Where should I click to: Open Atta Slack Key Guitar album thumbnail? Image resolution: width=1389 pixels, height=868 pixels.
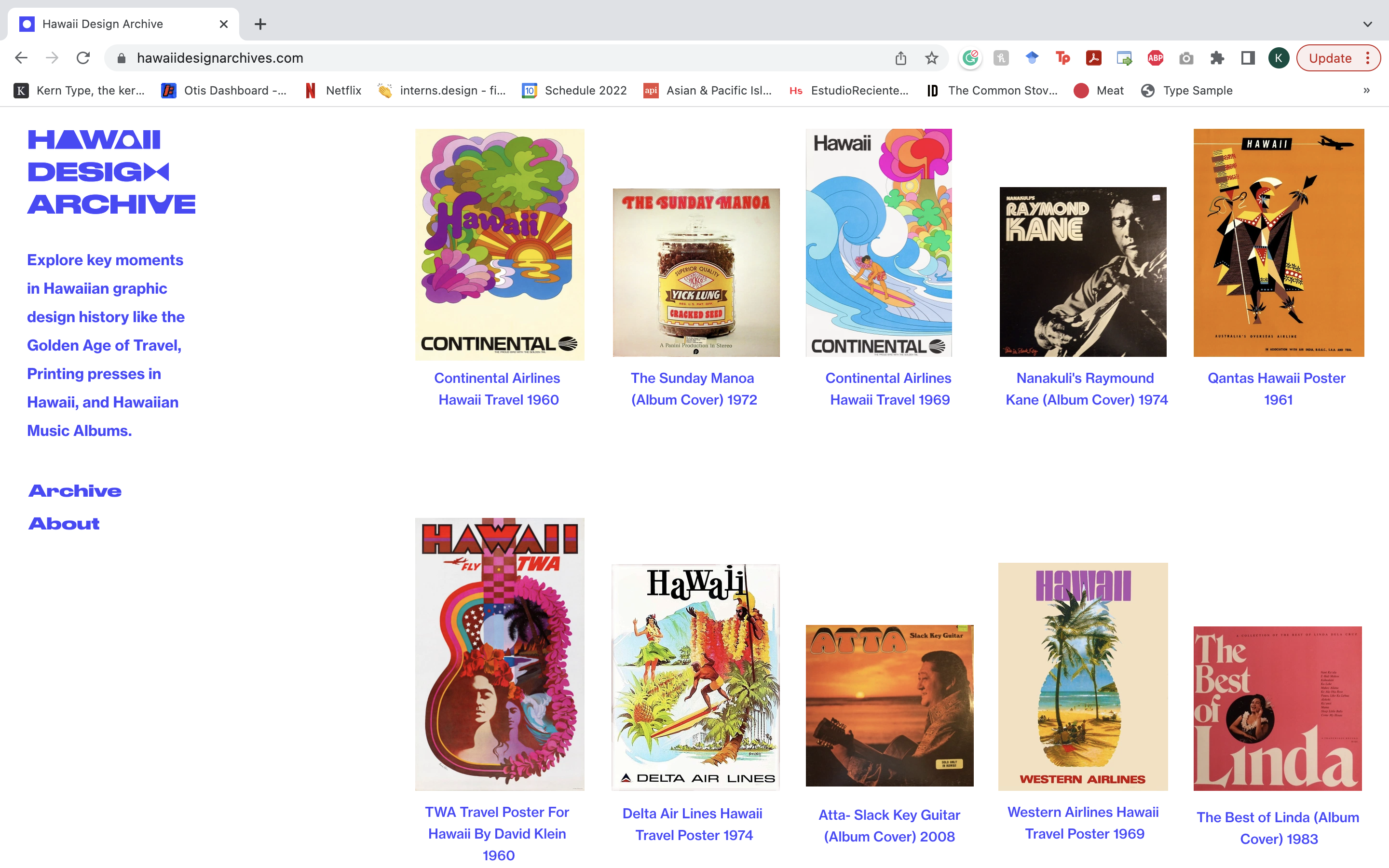[x=890, y=705]
